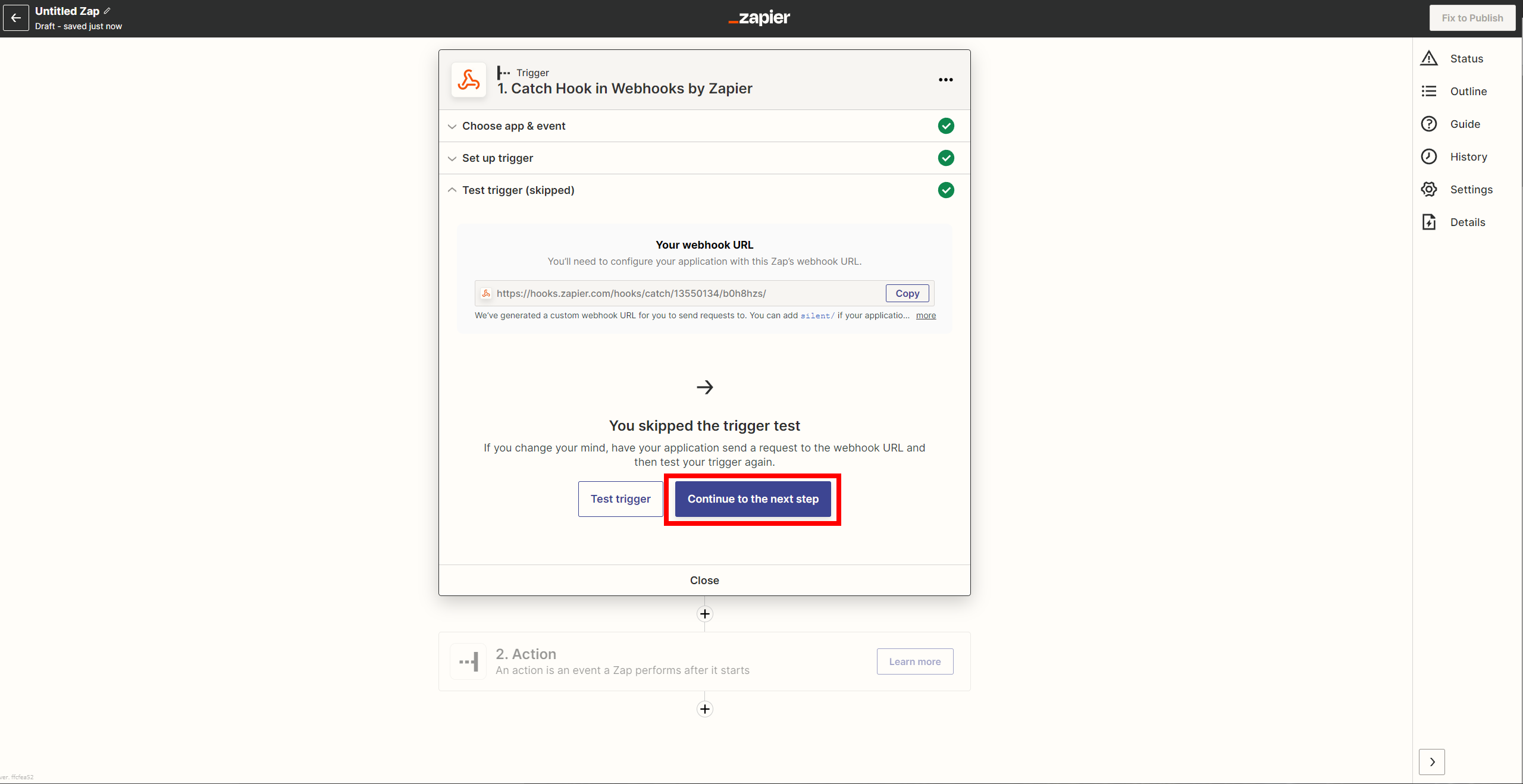Click the pencil icon to rename Zap
Image resolution: width=1523 pixels, height=784 pixels.
(x=107, y=11)
